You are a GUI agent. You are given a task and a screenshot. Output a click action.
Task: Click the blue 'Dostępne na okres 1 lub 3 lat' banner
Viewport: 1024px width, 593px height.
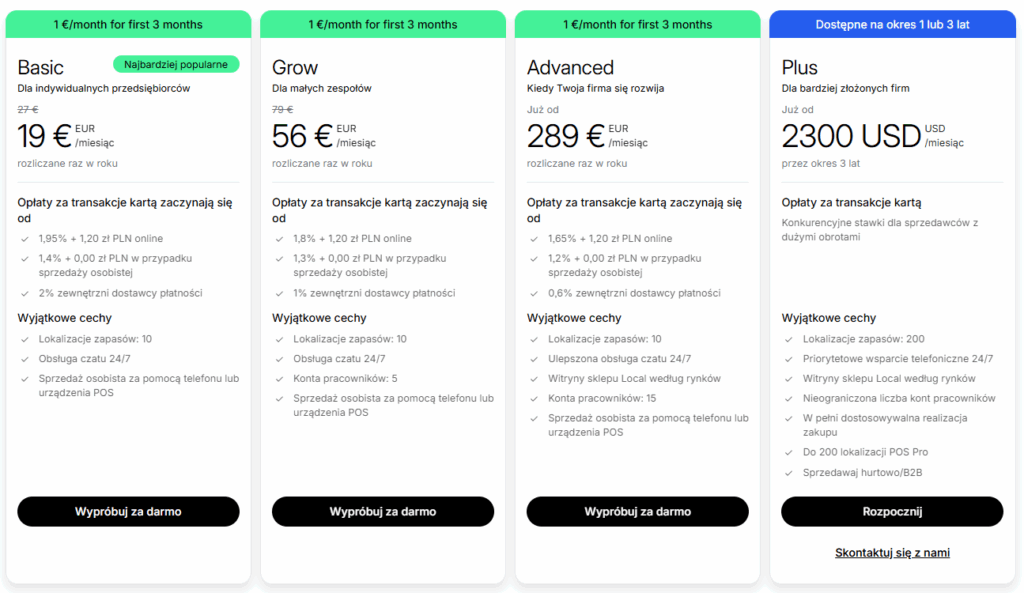coord(892,24)
